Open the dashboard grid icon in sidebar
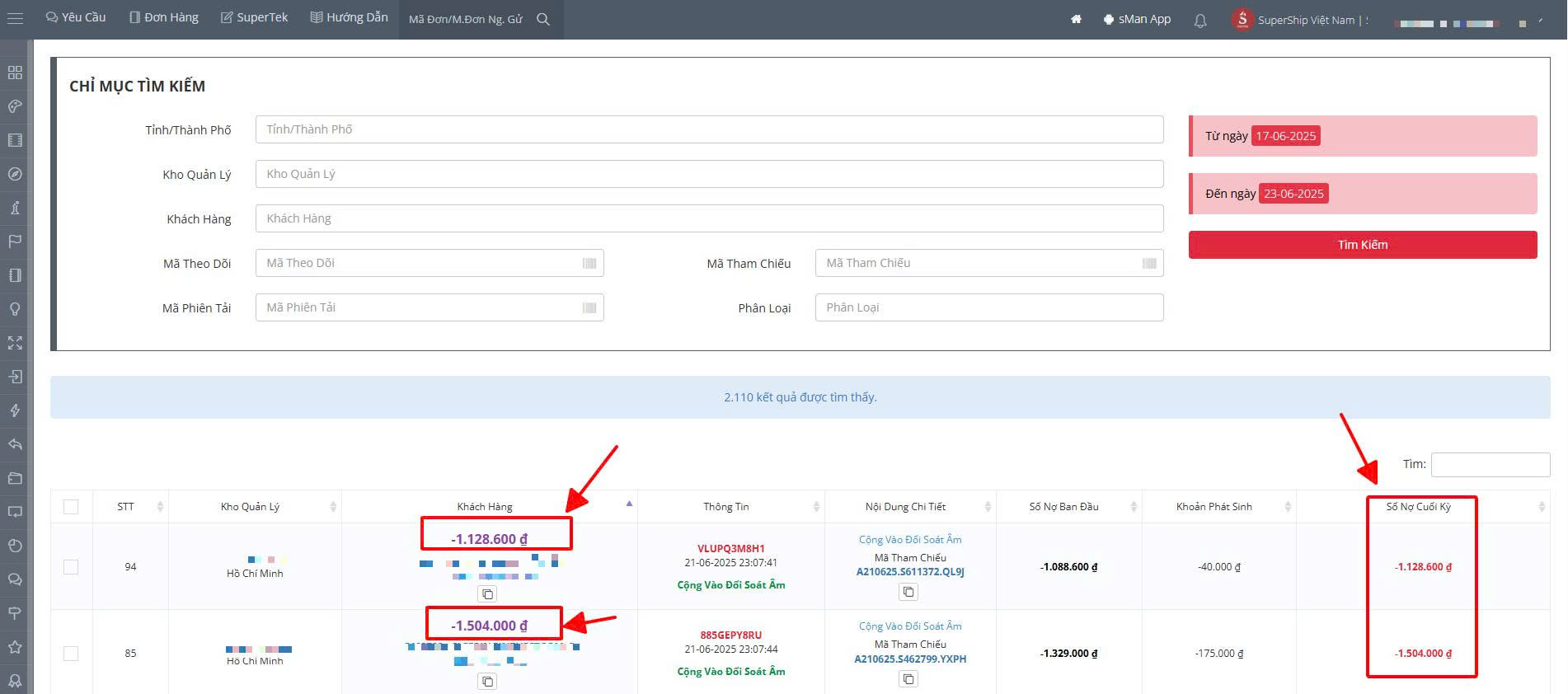The height and width of the screenshot is (694, 1568). [x=15, y=73]
